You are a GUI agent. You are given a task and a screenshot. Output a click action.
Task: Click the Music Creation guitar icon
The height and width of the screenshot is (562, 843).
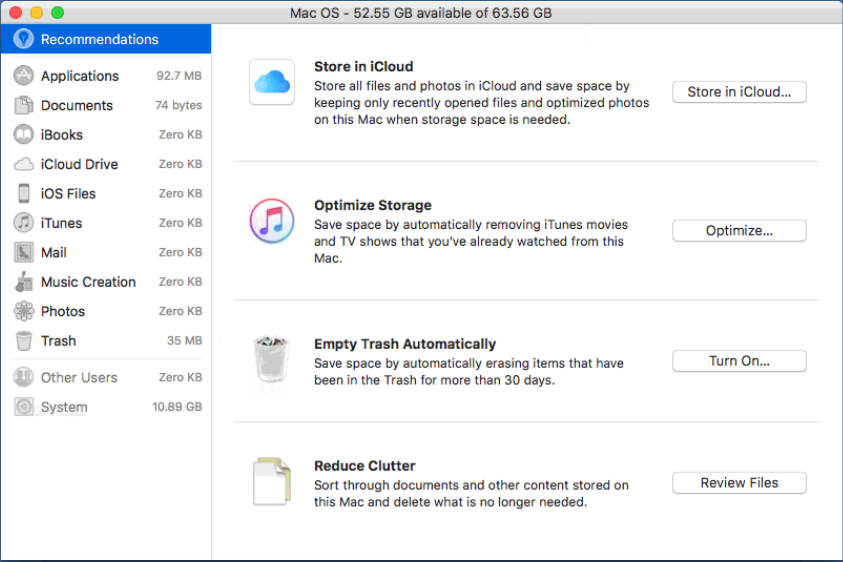(24, 282)
